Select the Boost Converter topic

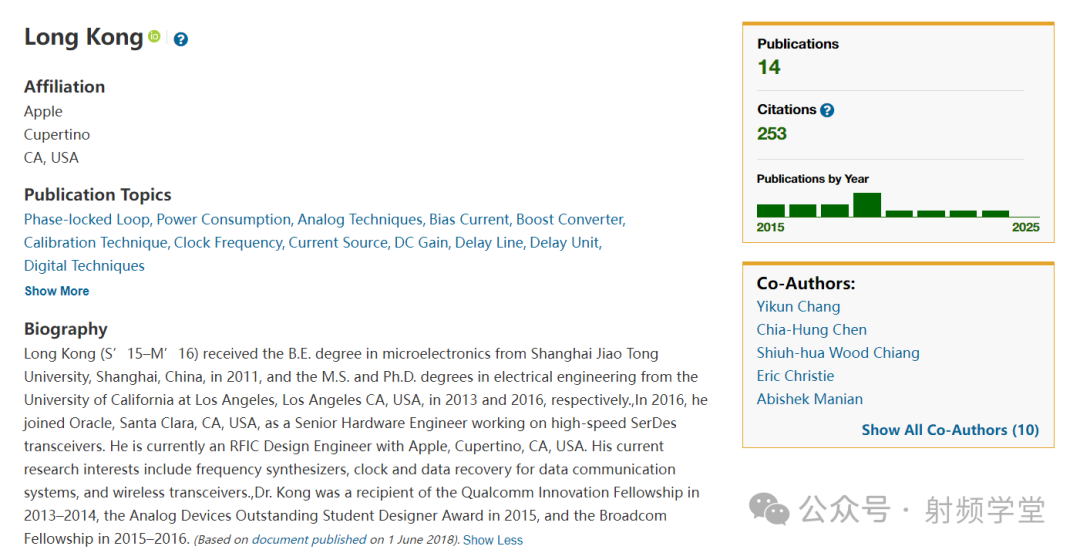point(570,220)
